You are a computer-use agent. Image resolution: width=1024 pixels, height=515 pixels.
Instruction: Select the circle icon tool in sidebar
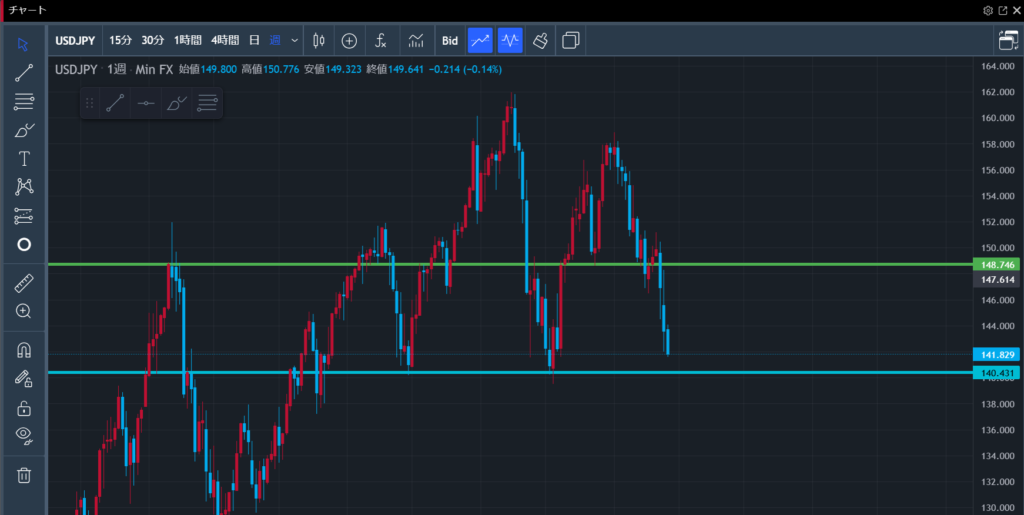point(24,245)
